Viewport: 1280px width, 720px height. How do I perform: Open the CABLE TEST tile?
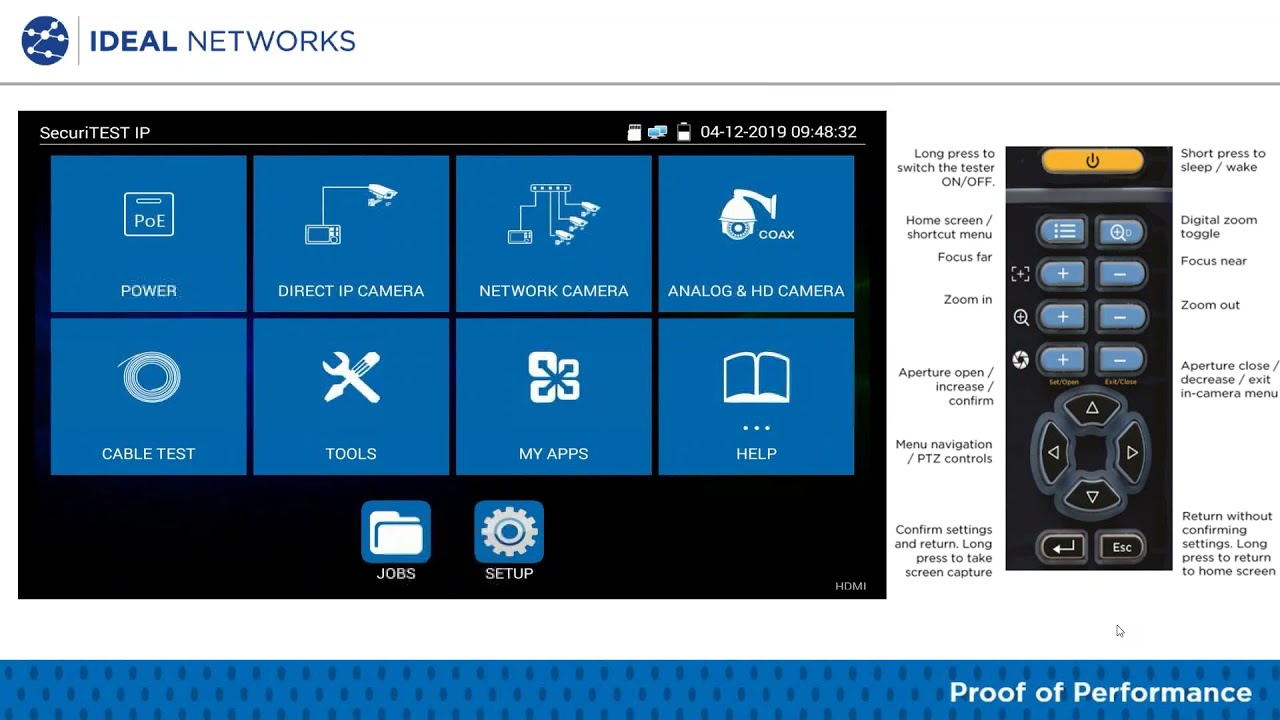[x=148, y=396]
